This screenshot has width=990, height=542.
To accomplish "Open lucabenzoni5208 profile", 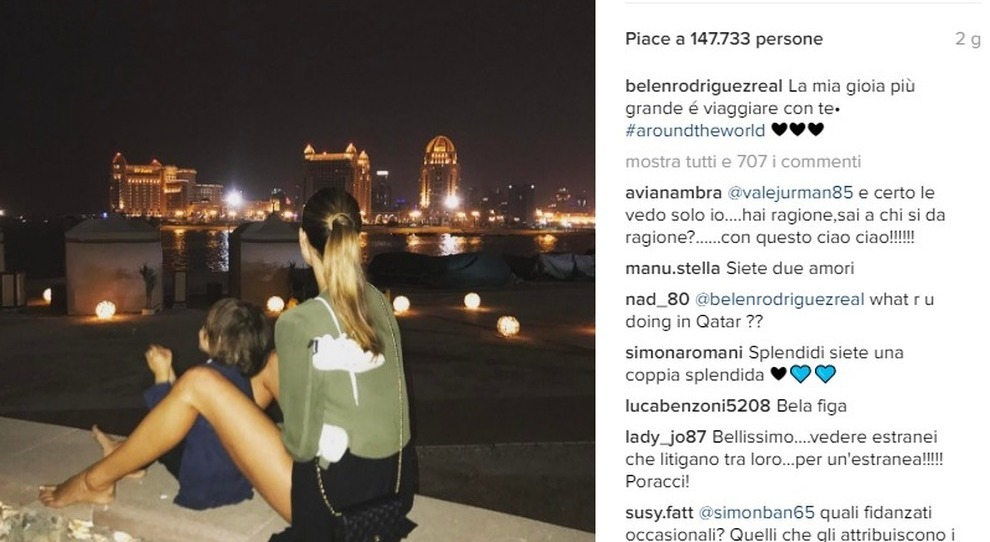I will click(x=698, y=406).
